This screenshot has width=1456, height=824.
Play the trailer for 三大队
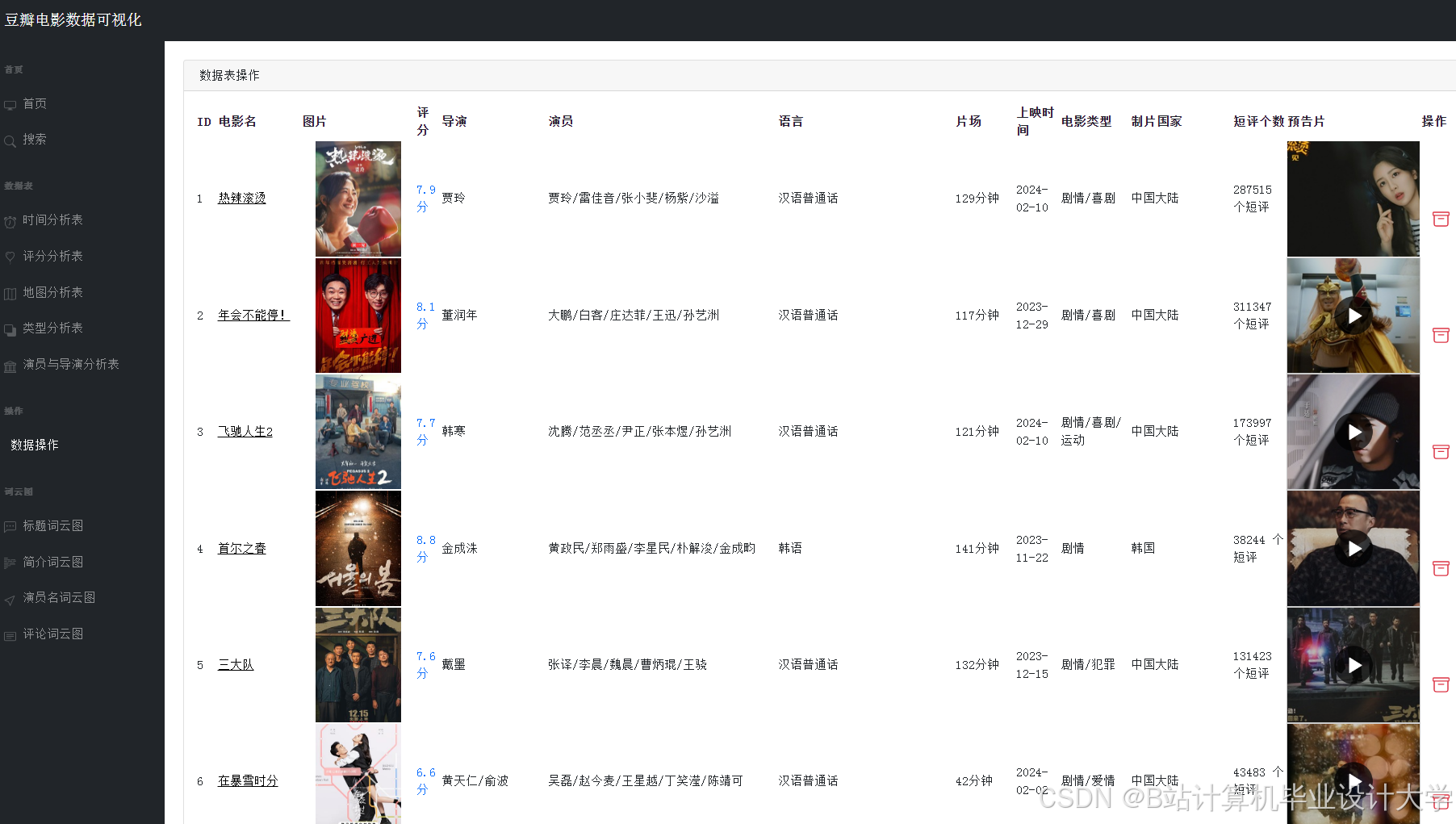[1353, 665]
